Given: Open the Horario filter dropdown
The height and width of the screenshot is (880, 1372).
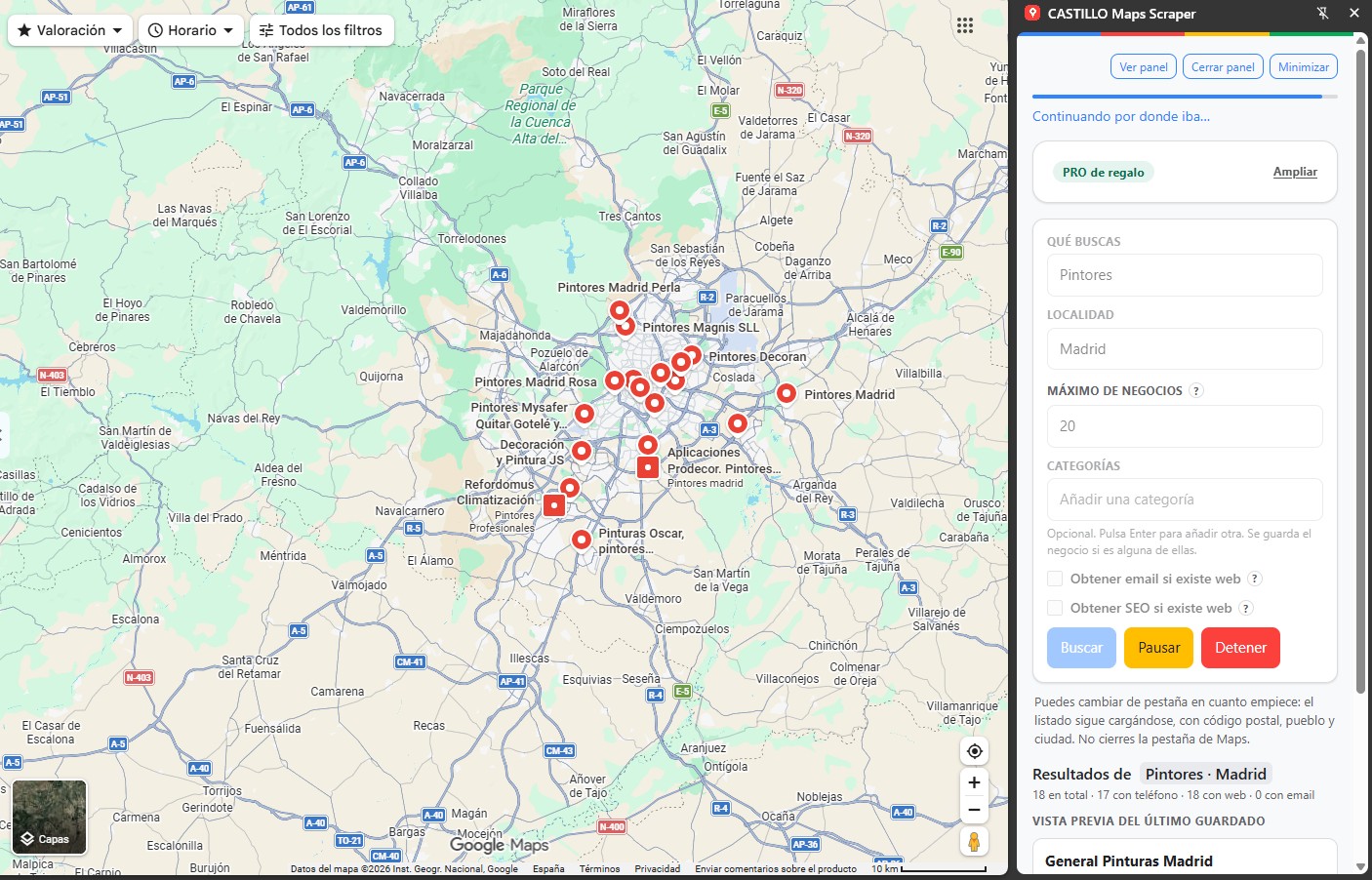Looking at the screenshot, I should click(x=191, y=30).
